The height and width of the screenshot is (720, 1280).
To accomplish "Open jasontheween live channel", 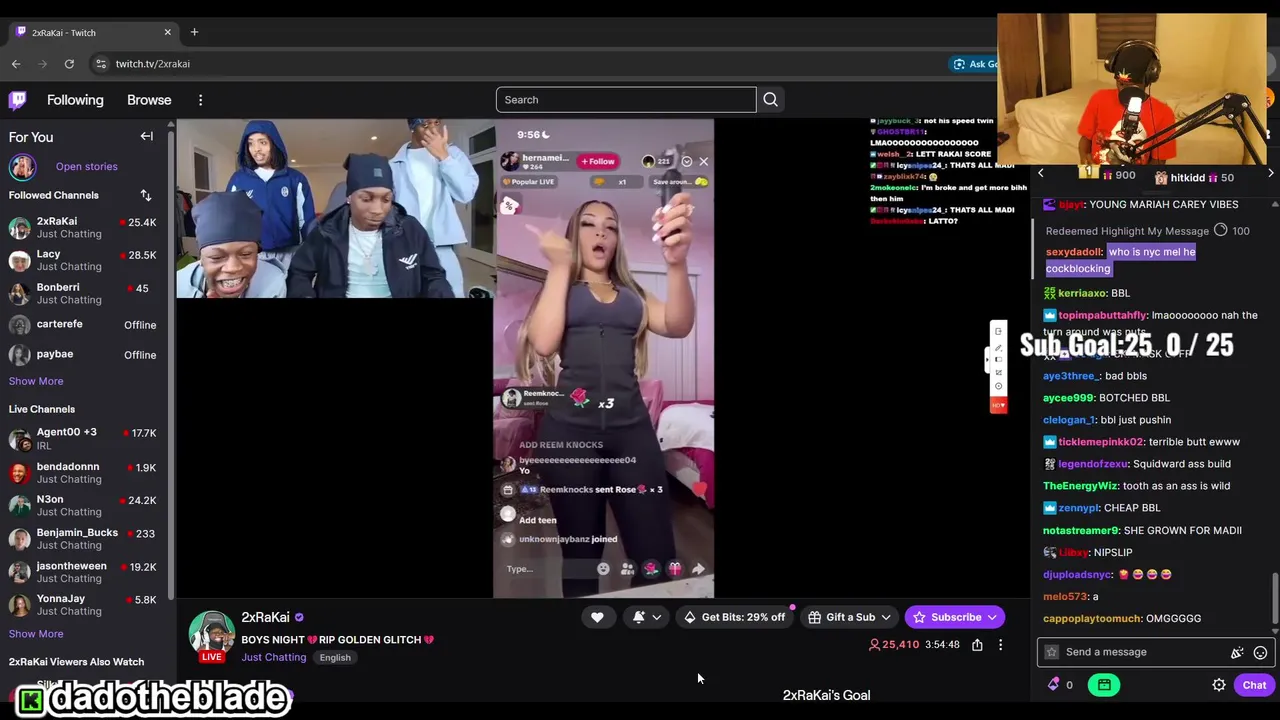I will [x=85, y=571].
